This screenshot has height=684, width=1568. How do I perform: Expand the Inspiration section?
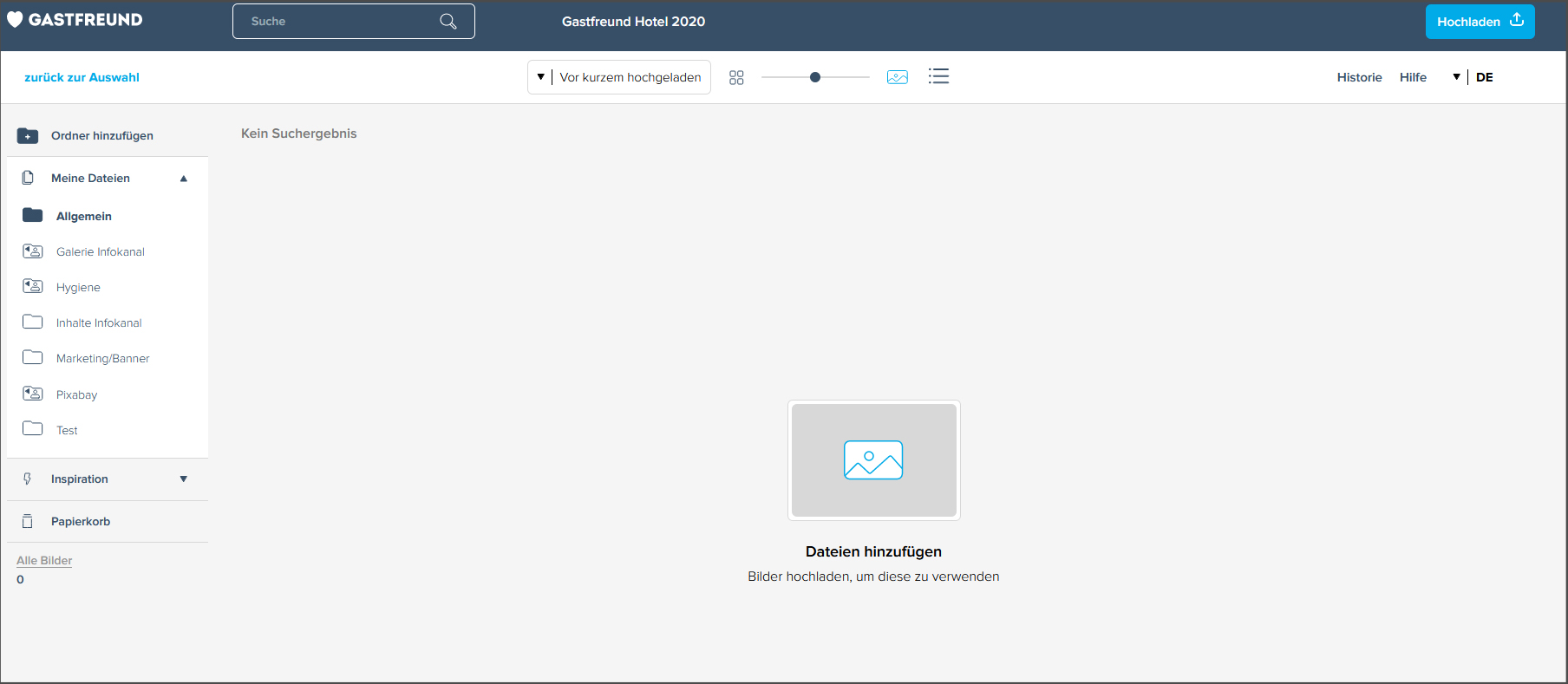pyautogui.click(x=183, y=479)
